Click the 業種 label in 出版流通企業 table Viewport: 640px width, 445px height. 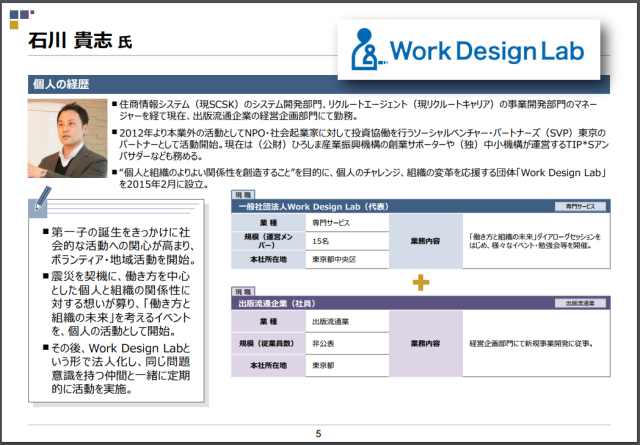coord(268,322)
